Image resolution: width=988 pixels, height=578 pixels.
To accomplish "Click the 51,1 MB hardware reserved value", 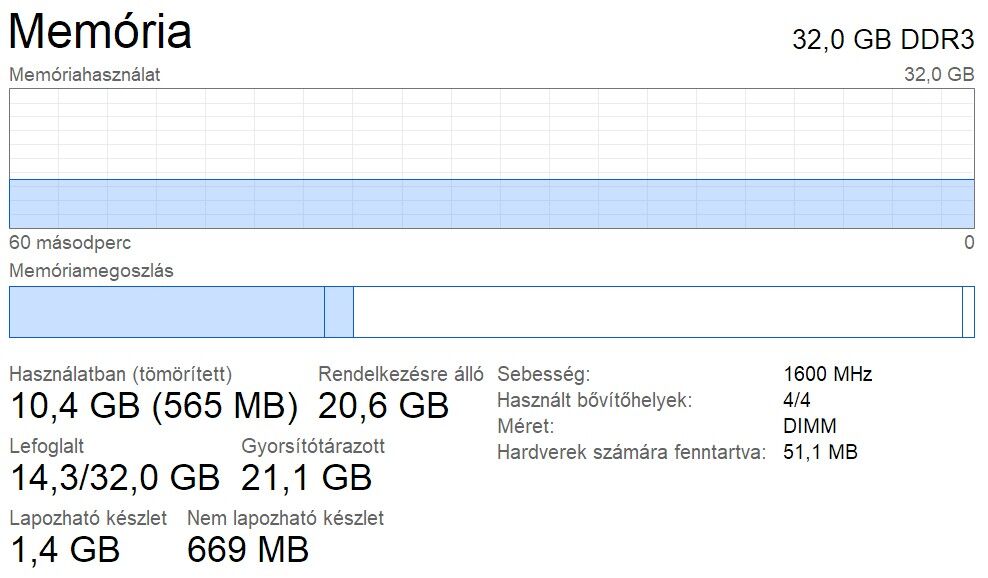I will pos(821,453).
